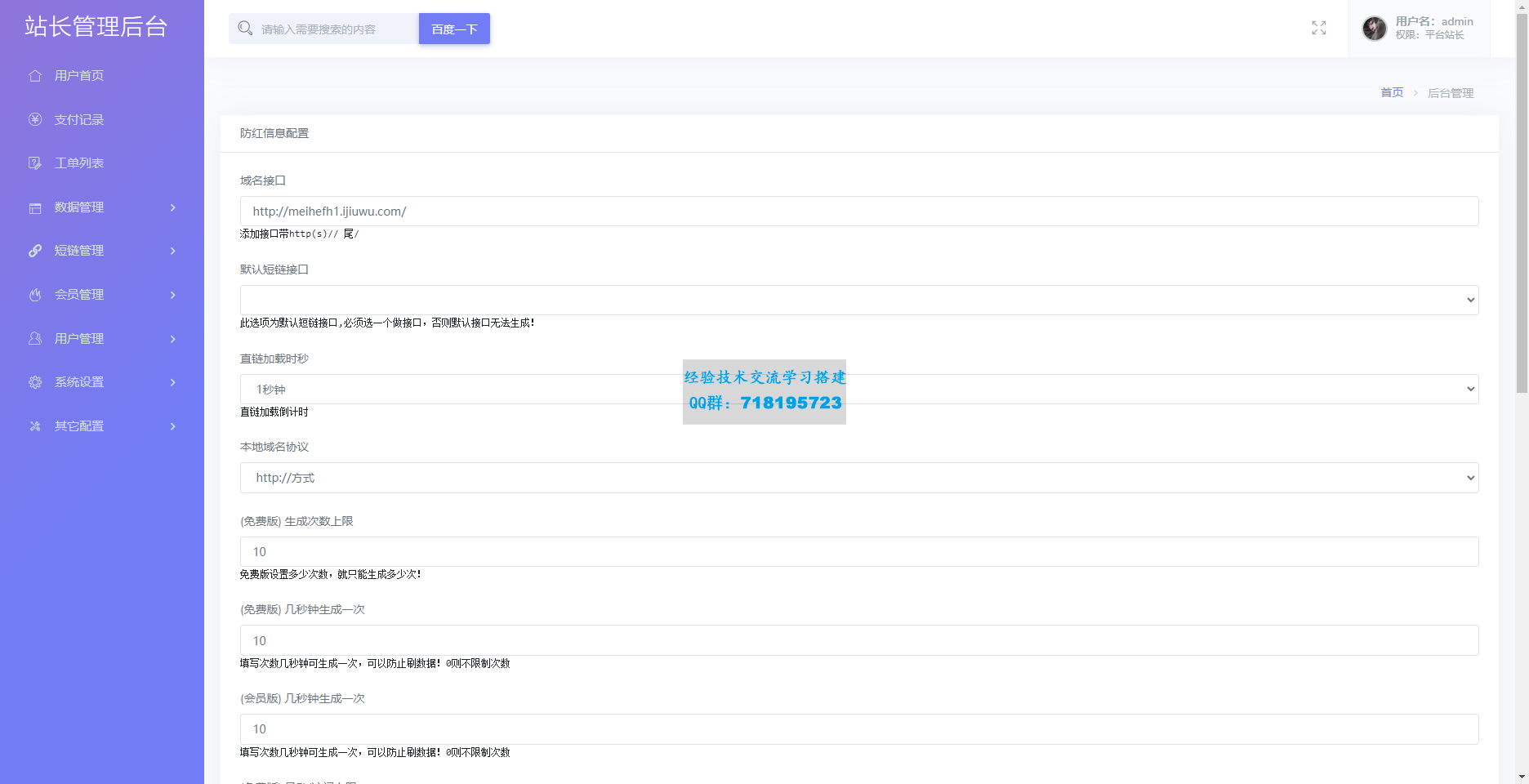Open the 默认短链接口 dropdown

point(858,300)
